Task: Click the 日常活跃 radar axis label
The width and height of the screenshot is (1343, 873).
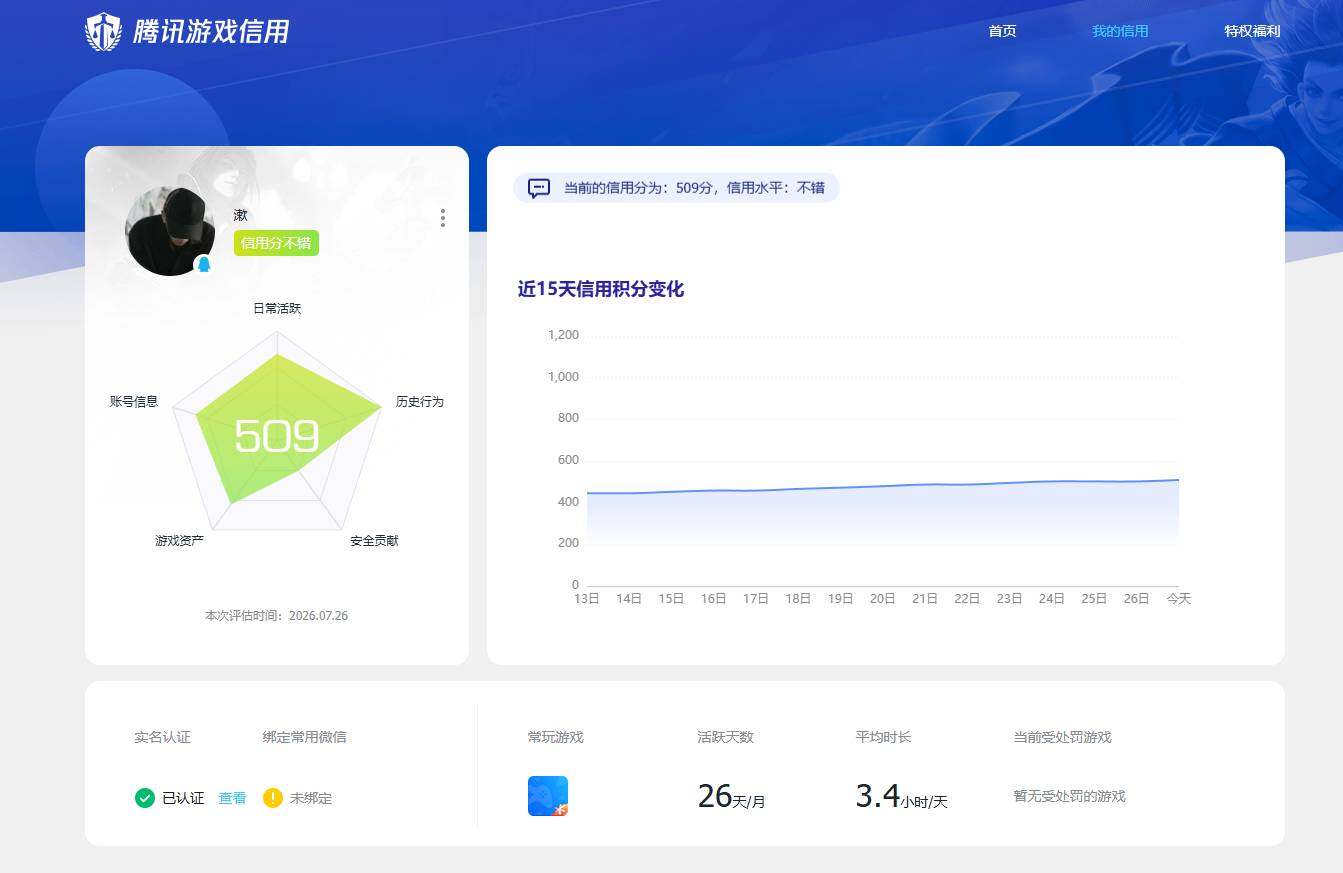Action: [277, 309]
